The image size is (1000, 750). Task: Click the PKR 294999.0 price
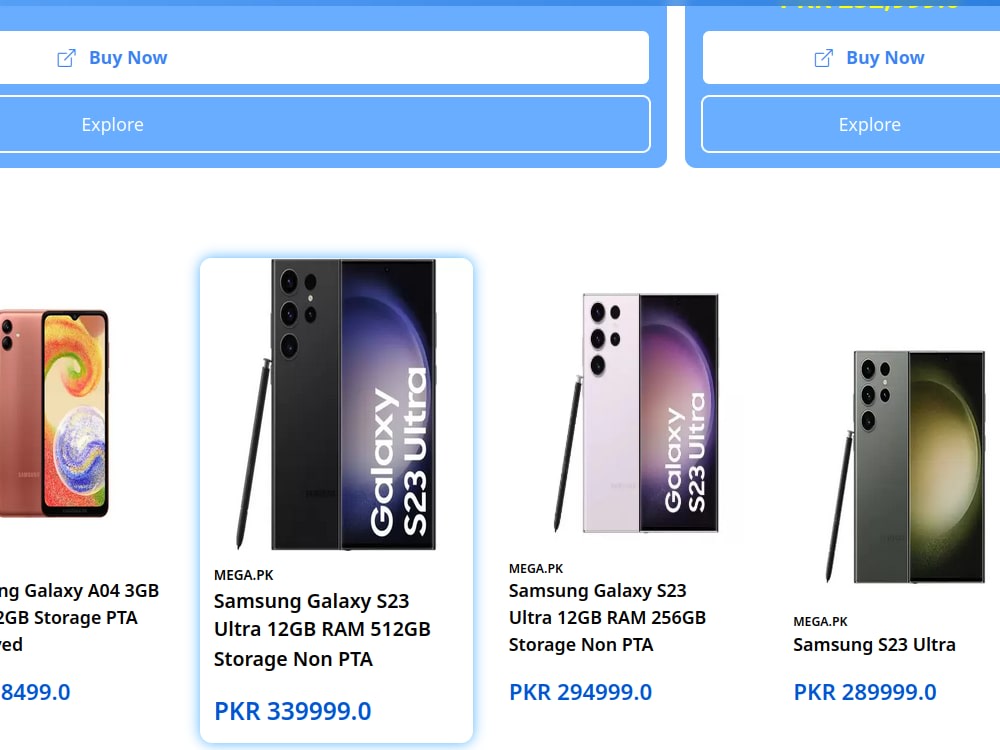(x=580, y=693)
